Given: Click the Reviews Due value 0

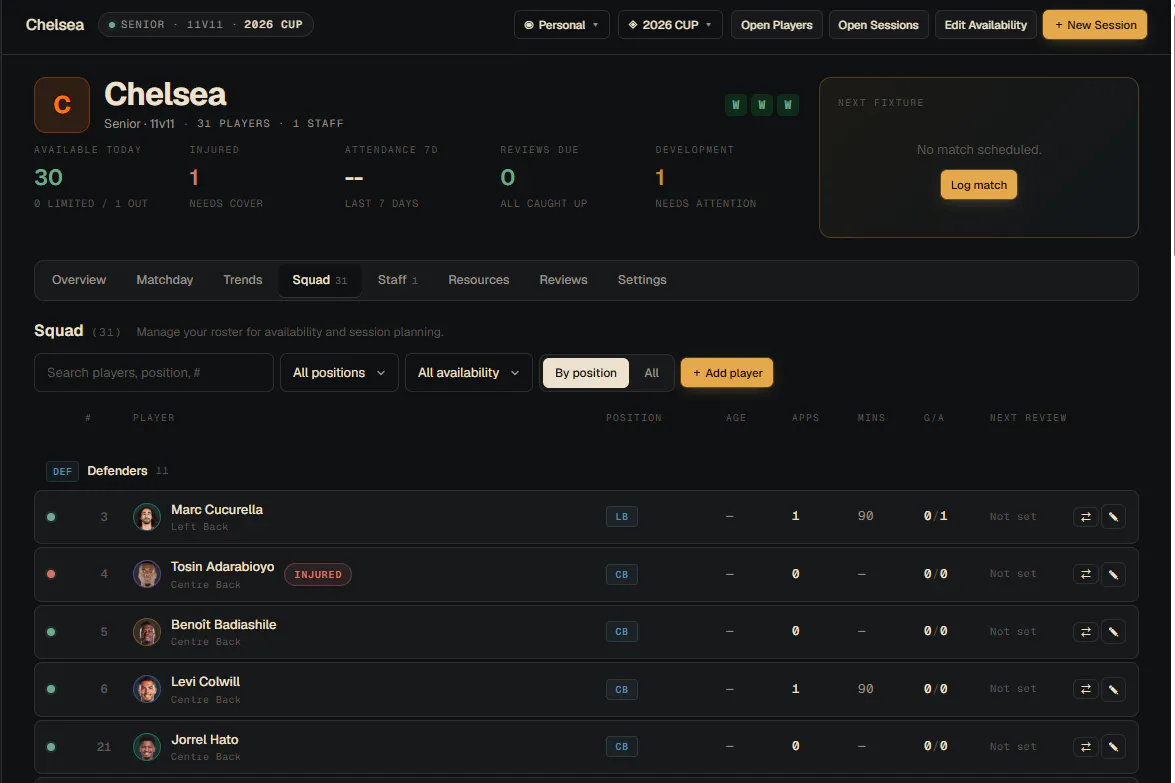Looking at the screenshot, I should [x=507, y=178].
